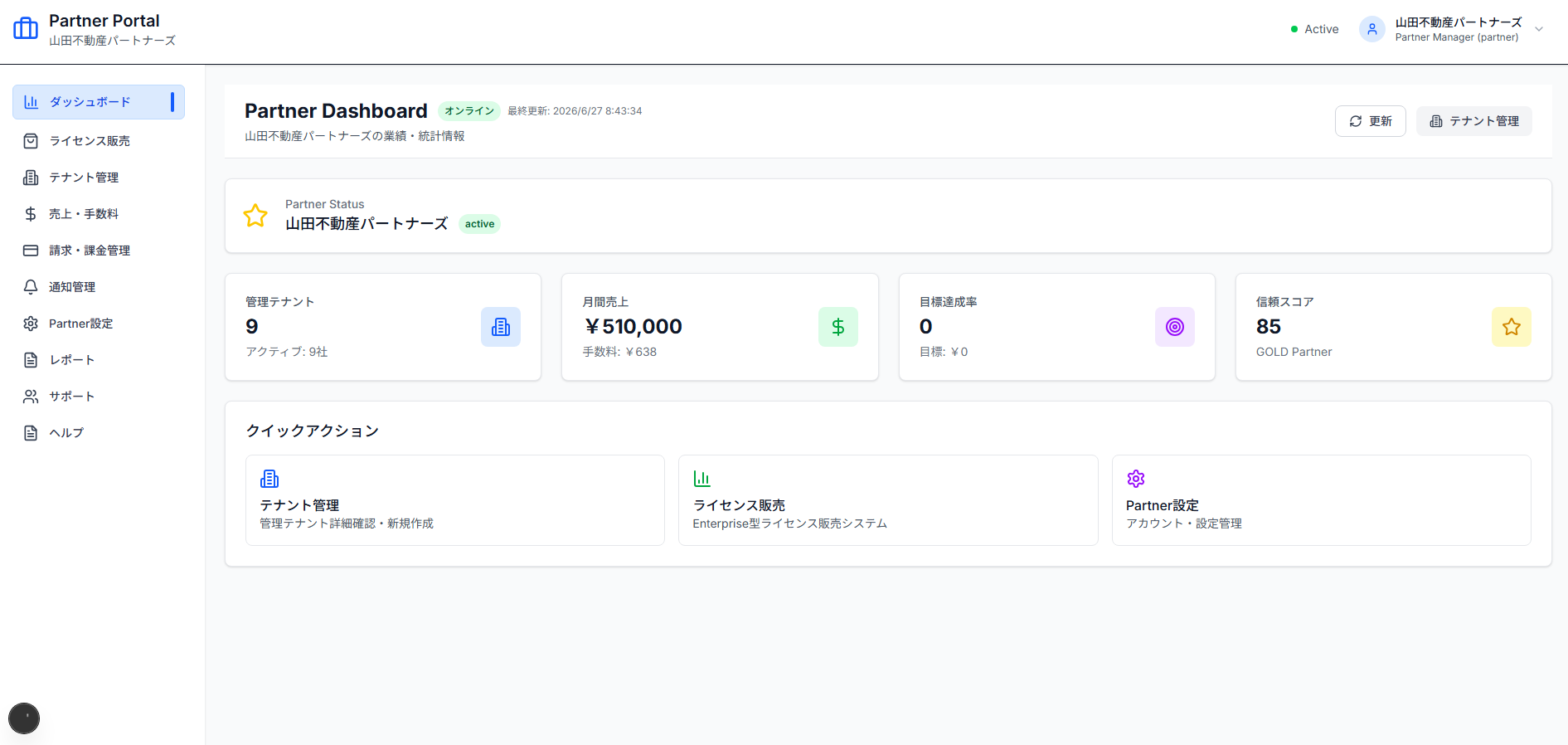Navigate to レポート in sidebar

point(99,360)
